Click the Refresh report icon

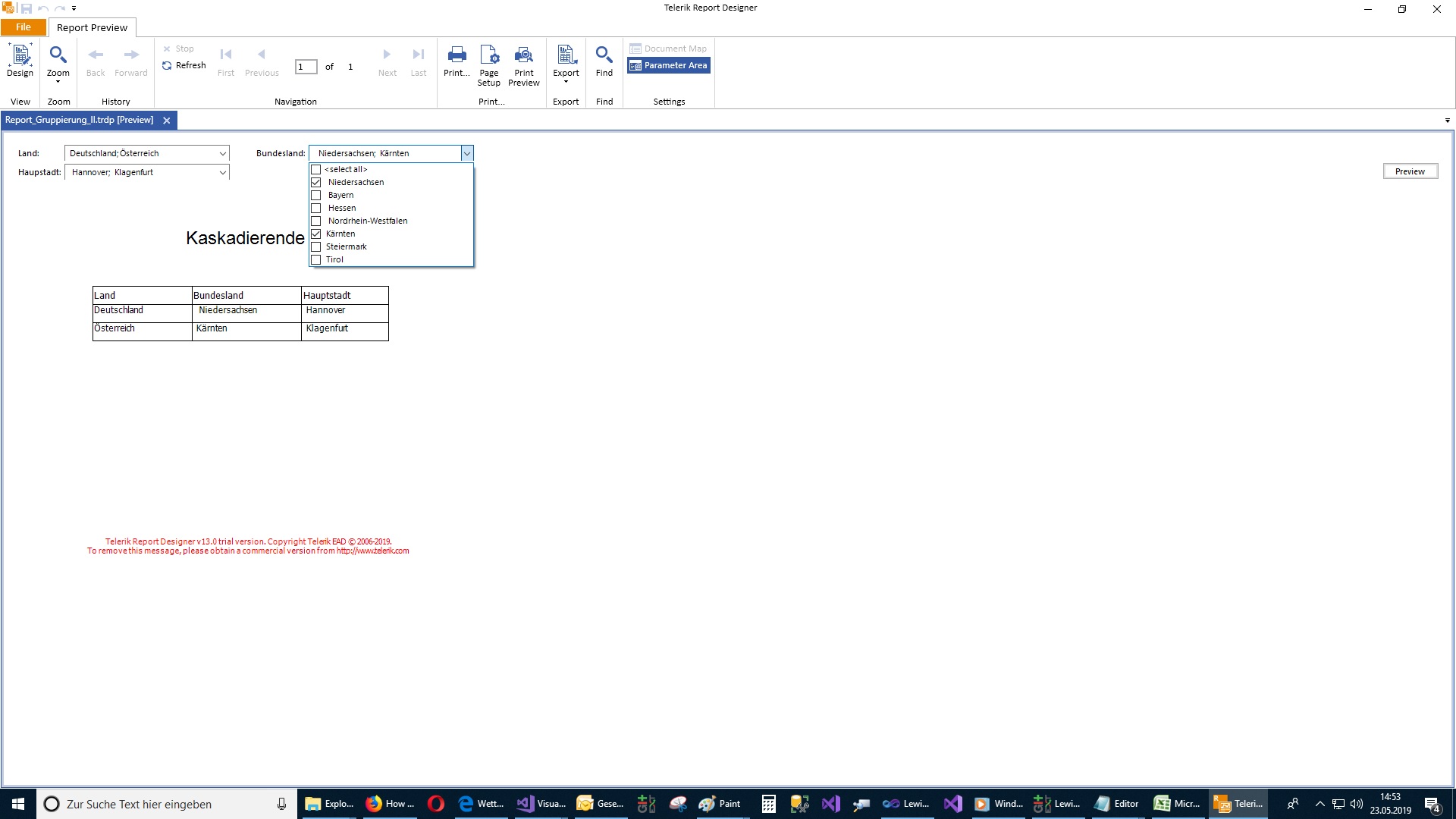(167, 66)
